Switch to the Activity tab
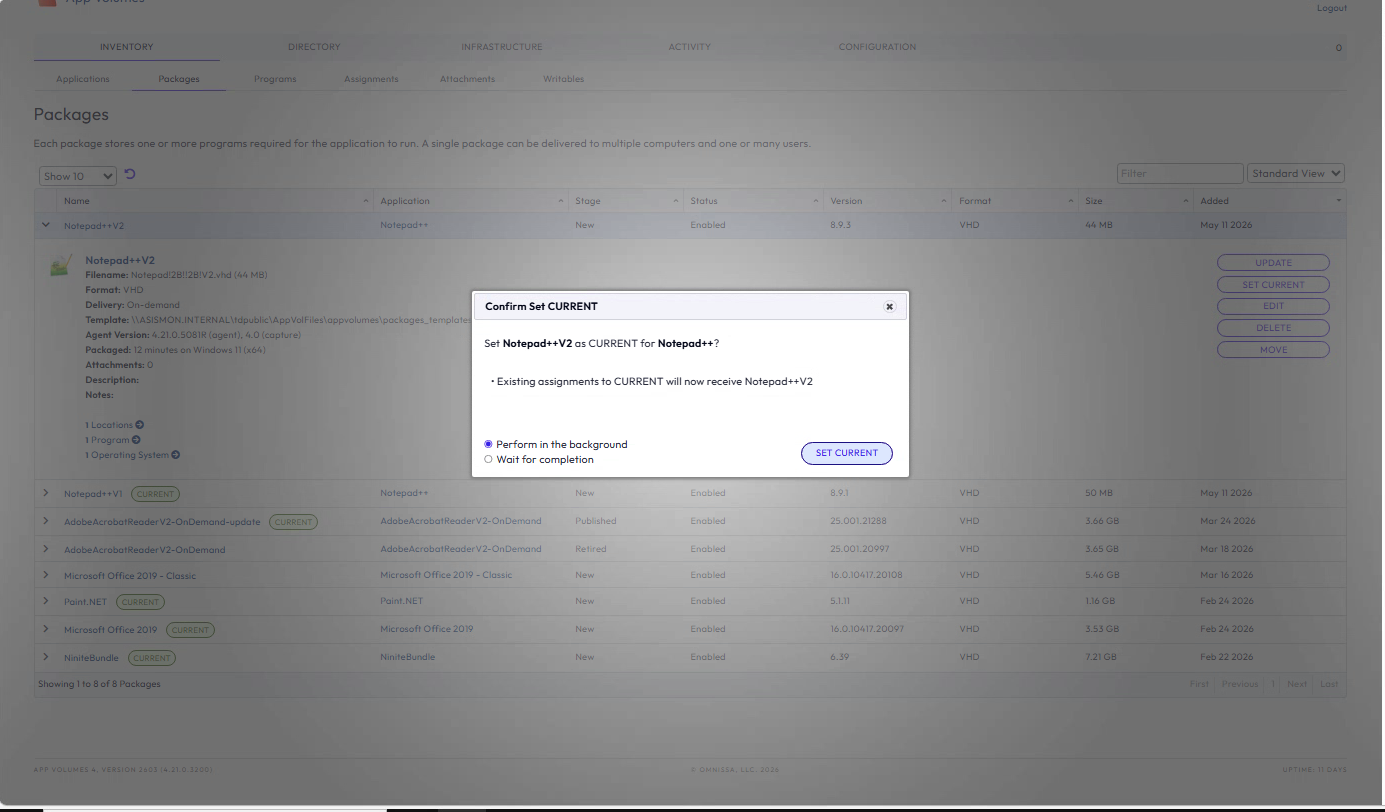Viewport: 1385px width, 812px height. [x=690, y=47]
